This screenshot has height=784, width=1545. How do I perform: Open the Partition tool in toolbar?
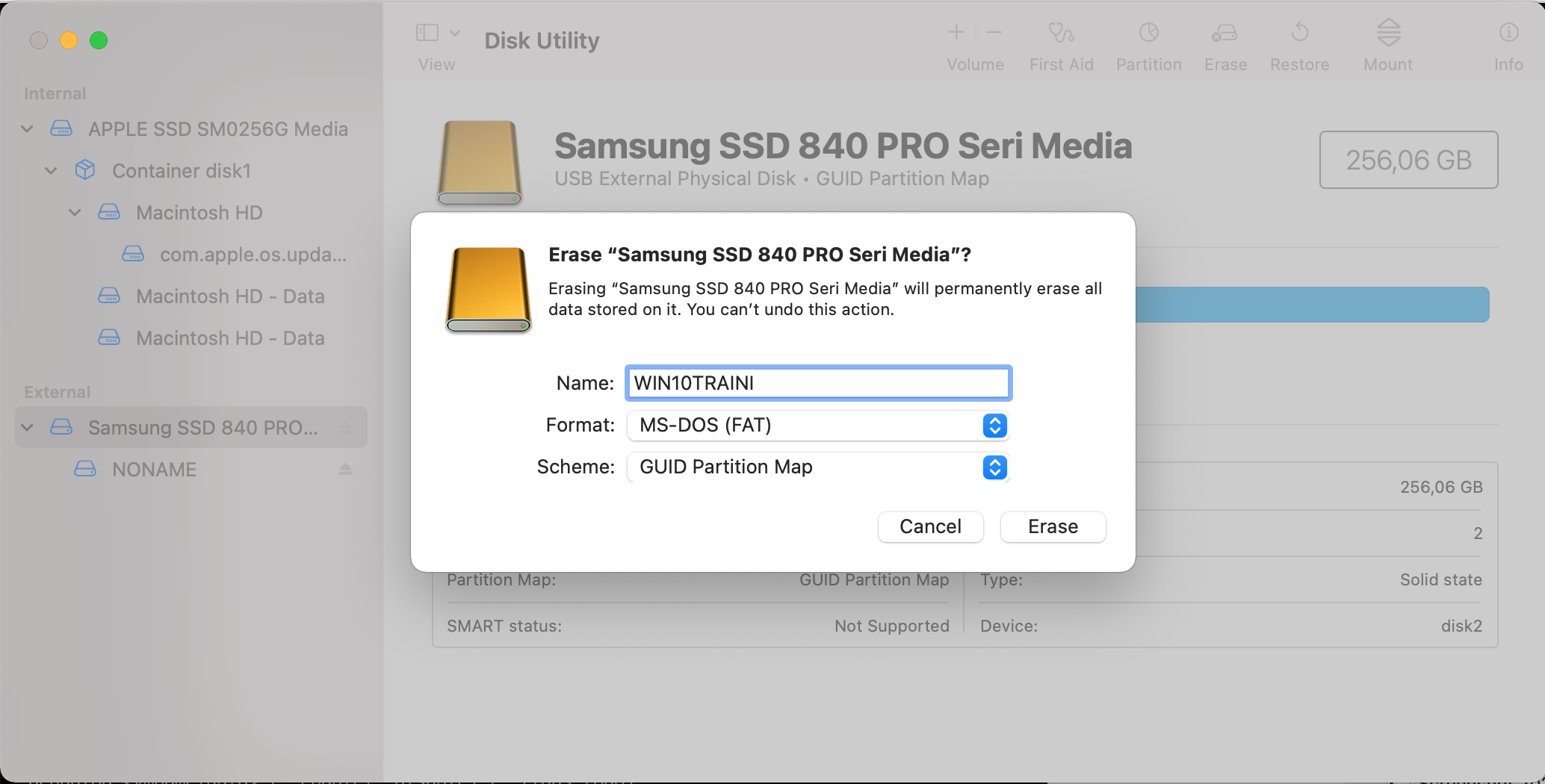click(x=1148, y=32)
